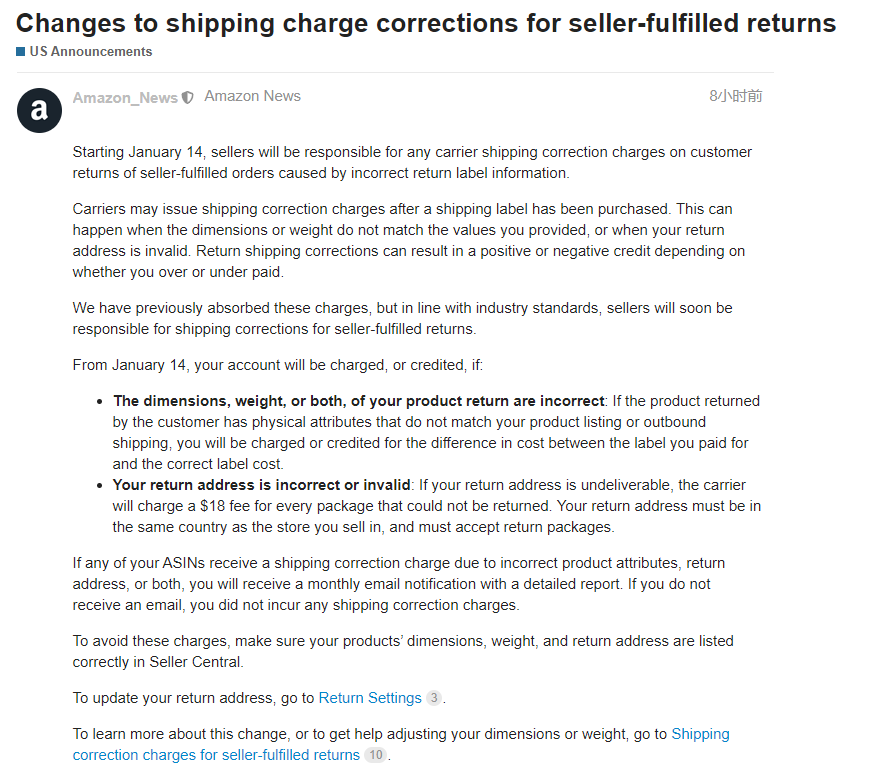Image resolution: width=876 pixels, height=780 pixels.
Task: Click the line From January 14, your account
Action: [278, 365]
